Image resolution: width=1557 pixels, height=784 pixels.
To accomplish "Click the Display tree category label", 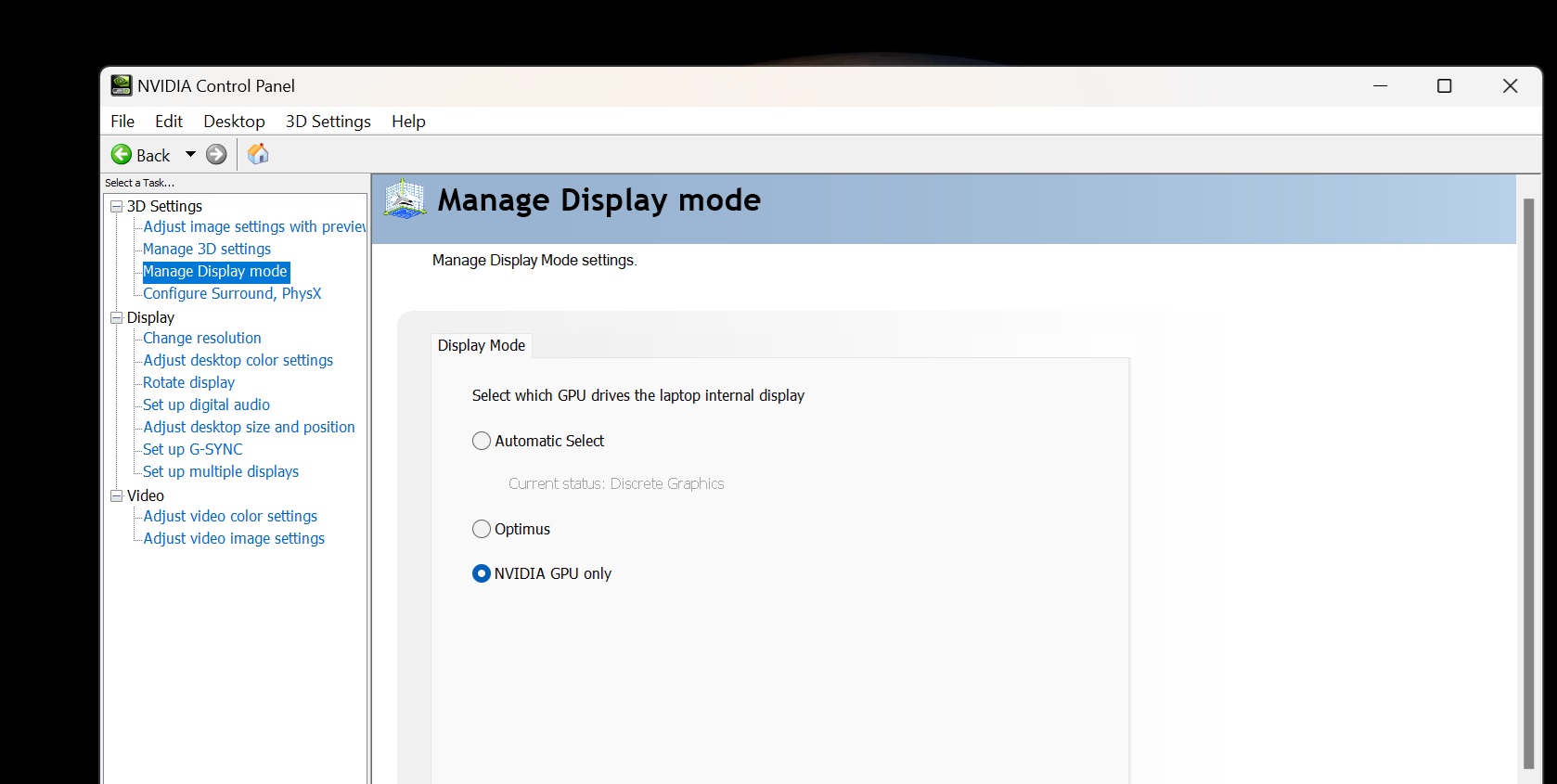I will pyautogui.click(x=150, y=317).
